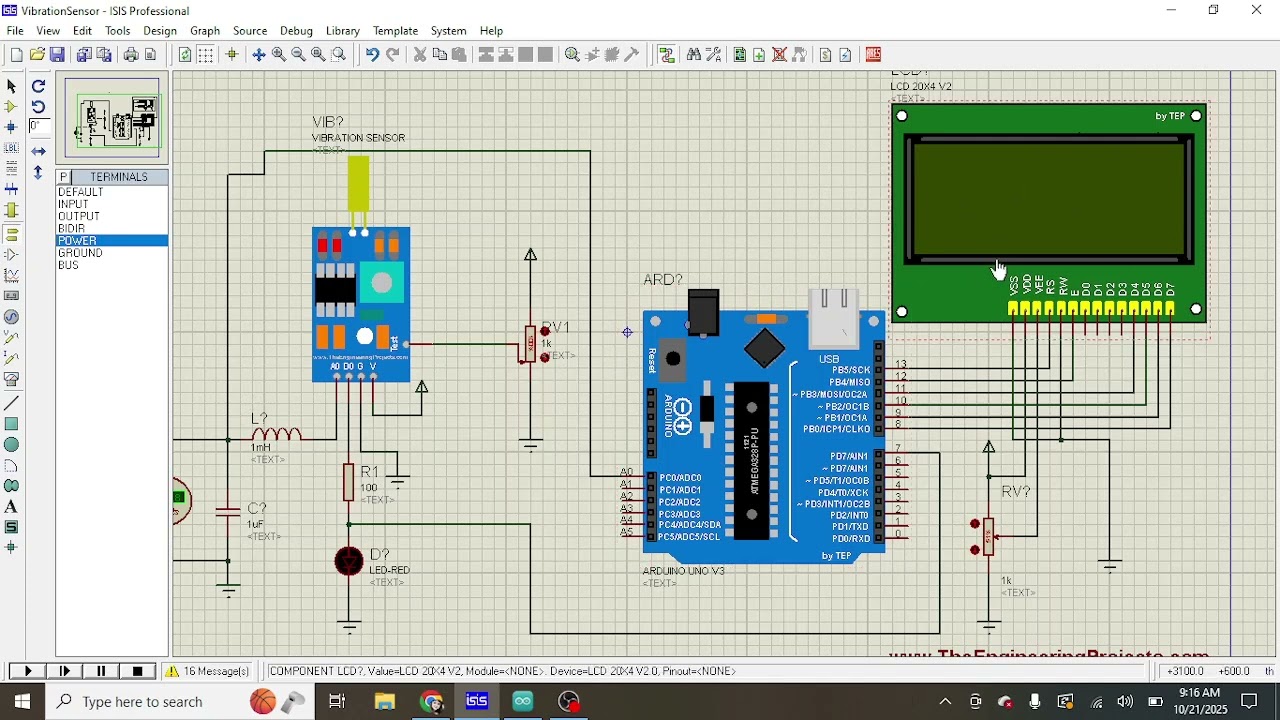Undo the last change
This screenshot has width=1280, height=720.
click(372, 55)
